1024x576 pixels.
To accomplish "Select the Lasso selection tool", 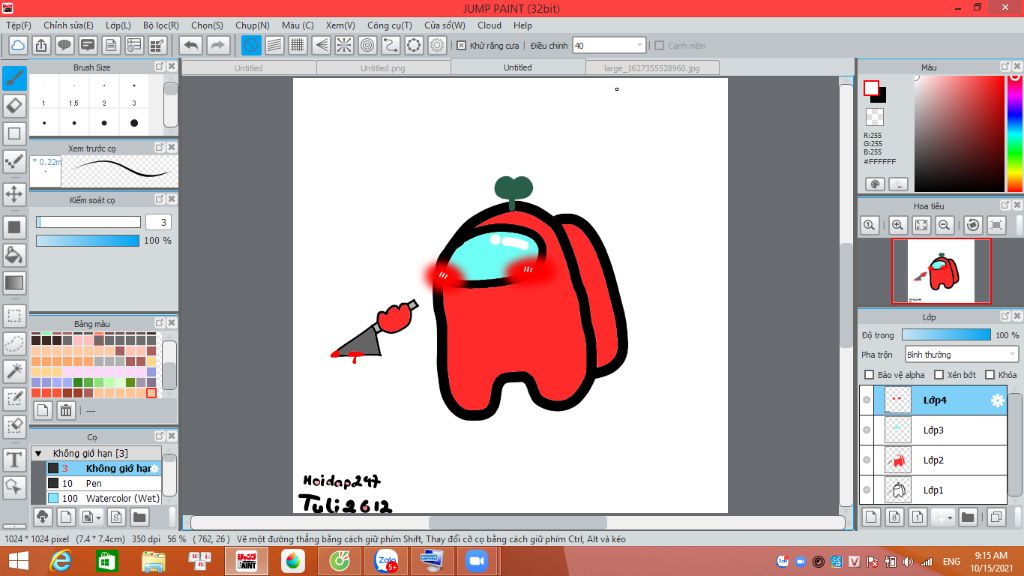I will click(14, 344).
